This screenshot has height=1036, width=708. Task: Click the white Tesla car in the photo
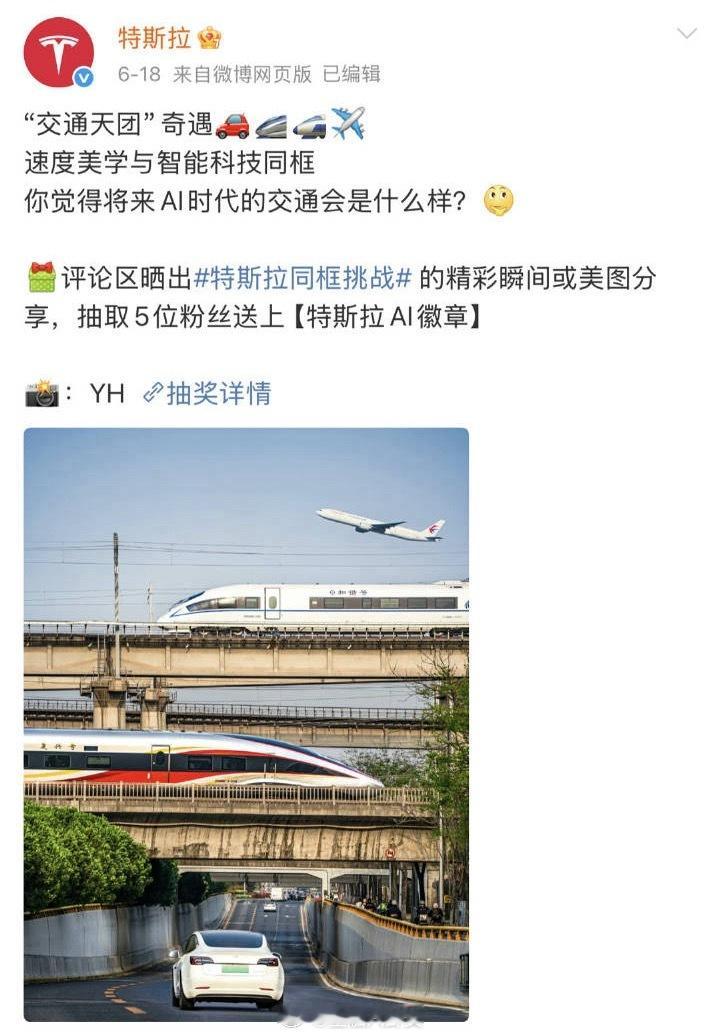pyautogui.click(x=228, y=969)
